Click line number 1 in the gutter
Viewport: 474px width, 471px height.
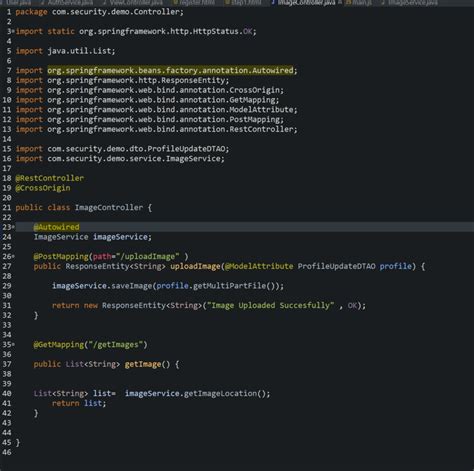(x=9, y=12)
